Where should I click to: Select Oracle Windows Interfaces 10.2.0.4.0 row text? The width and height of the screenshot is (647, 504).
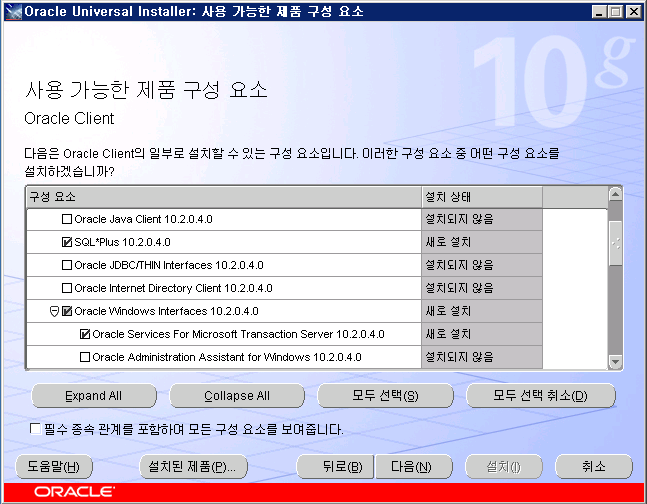click(x=166, y=311)
